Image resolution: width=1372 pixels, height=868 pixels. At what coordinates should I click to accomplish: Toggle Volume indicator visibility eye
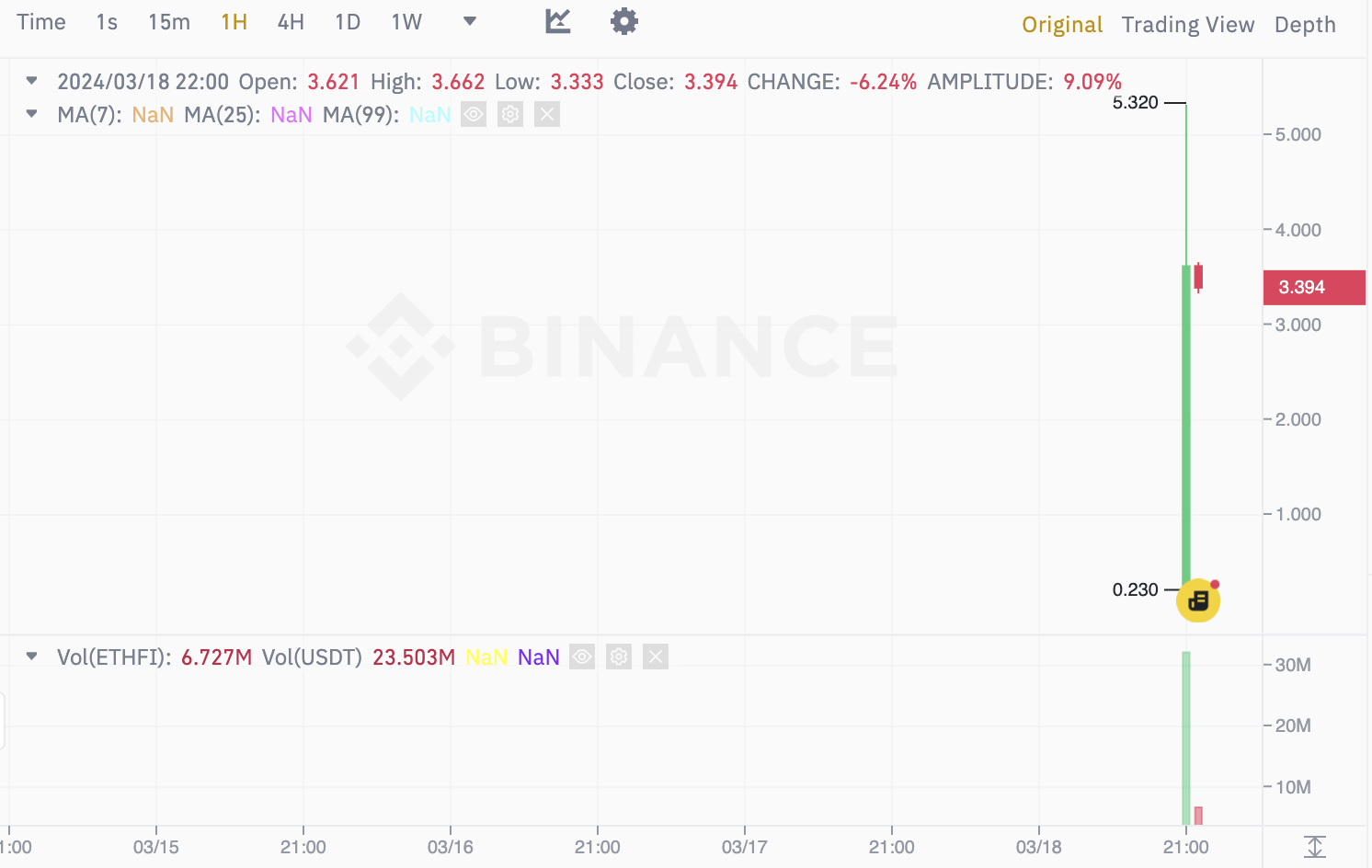point(582,657)
